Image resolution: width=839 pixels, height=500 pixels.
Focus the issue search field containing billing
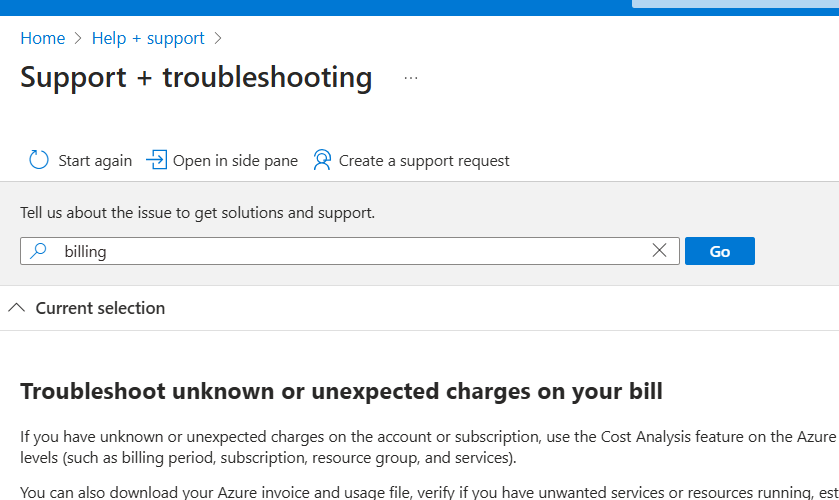[x=350, y=251]
